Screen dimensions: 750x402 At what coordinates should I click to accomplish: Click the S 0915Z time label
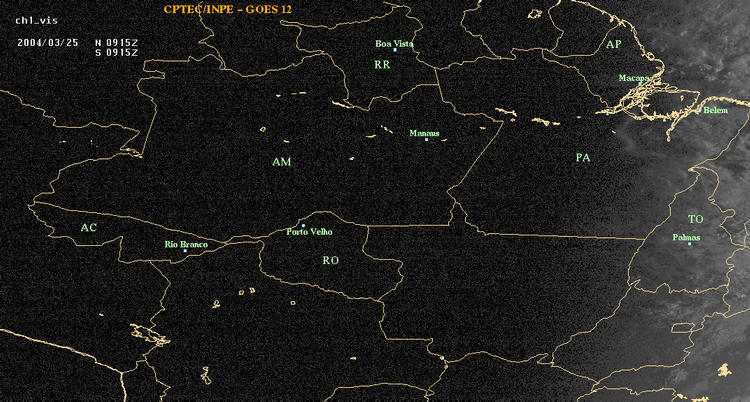click(116, 53)
